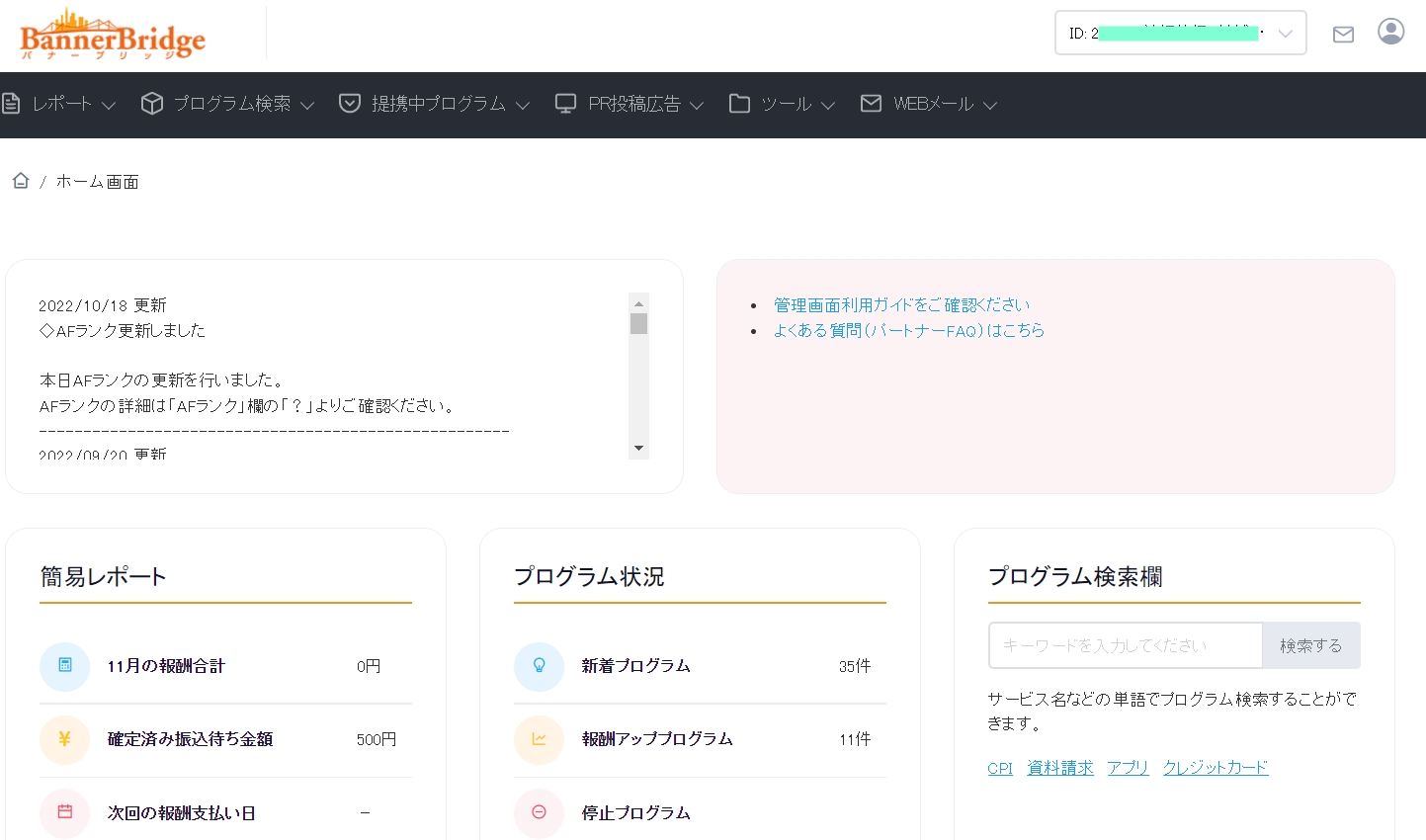Click the news box scroll-down arrow
1426x840 pixels.
click(638, 449)
